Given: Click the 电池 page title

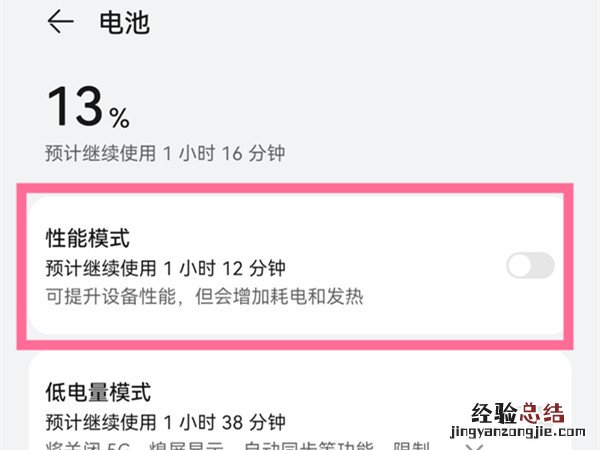Looking at the screenshot, I should coord(124,22).
